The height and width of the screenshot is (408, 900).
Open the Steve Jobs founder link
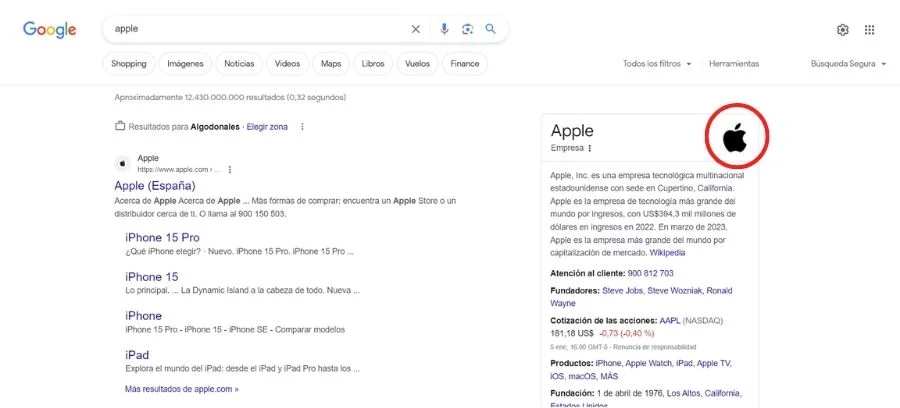click(623, 290)
